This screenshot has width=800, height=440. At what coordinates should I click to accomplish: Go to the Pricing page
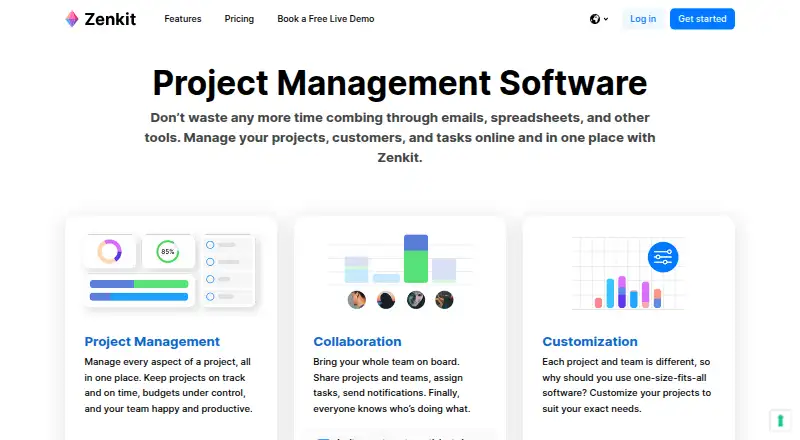point(239,19)
